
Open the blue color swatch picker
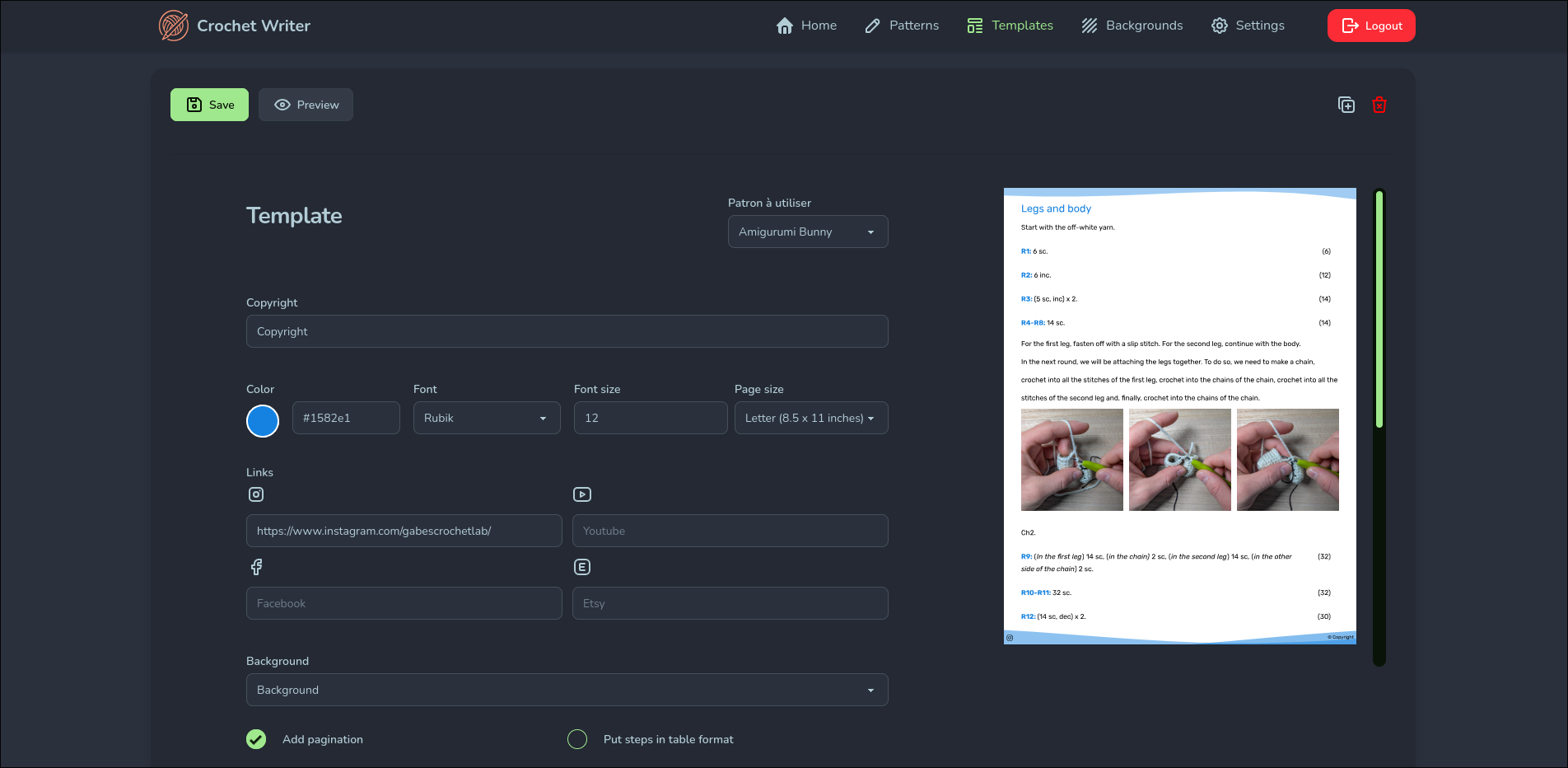coord(263,421)
